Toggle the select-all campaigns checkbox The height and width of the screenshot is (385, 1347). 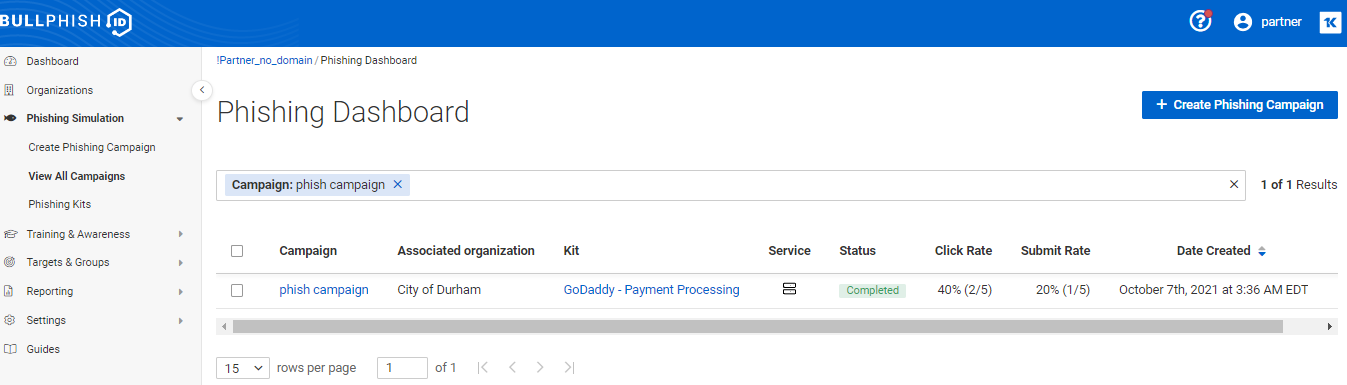click(x=237, y=251)
